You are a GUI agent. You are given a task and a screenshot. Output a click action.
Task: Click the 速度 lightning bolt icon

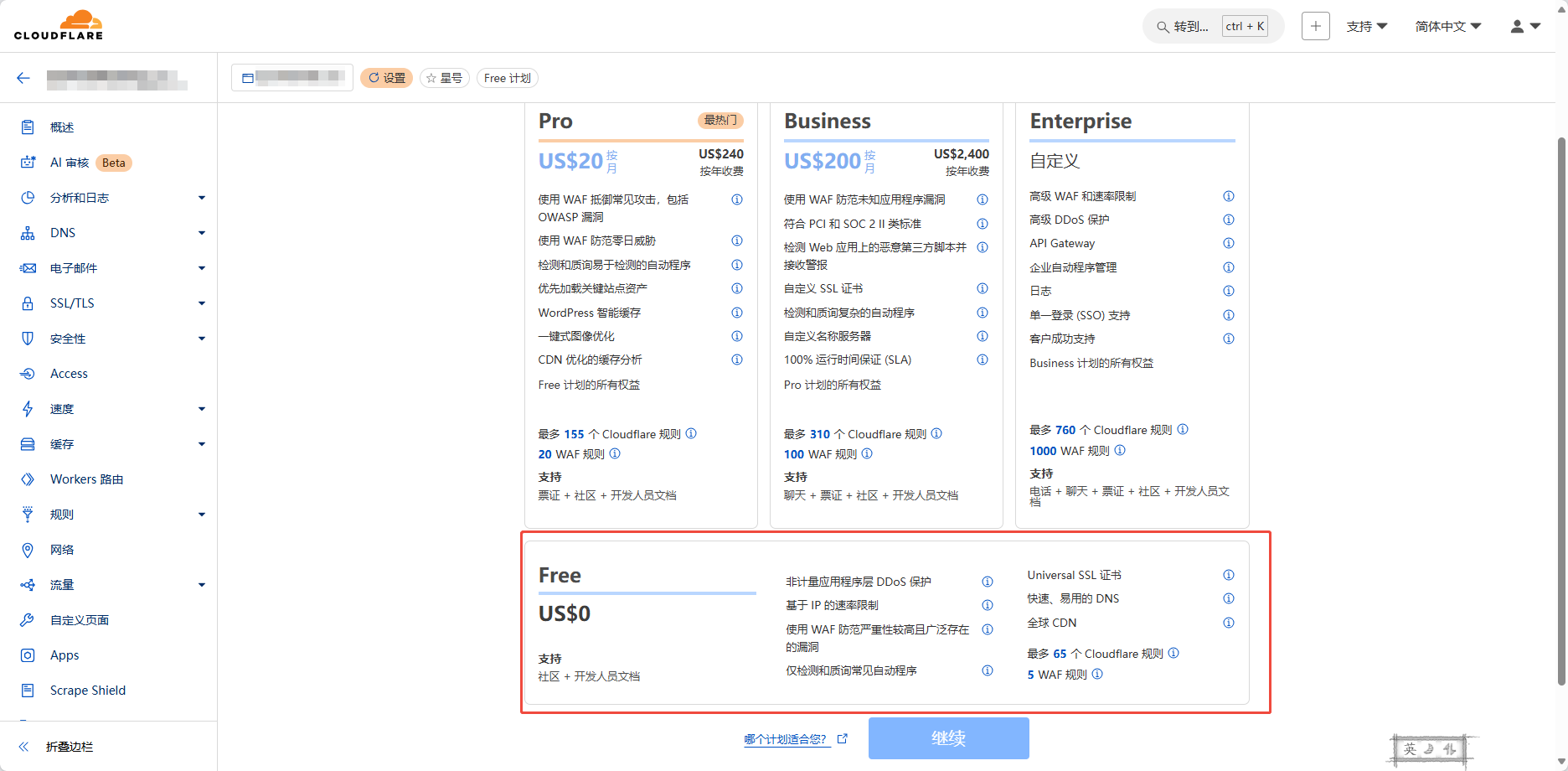[x=28, y=409]
